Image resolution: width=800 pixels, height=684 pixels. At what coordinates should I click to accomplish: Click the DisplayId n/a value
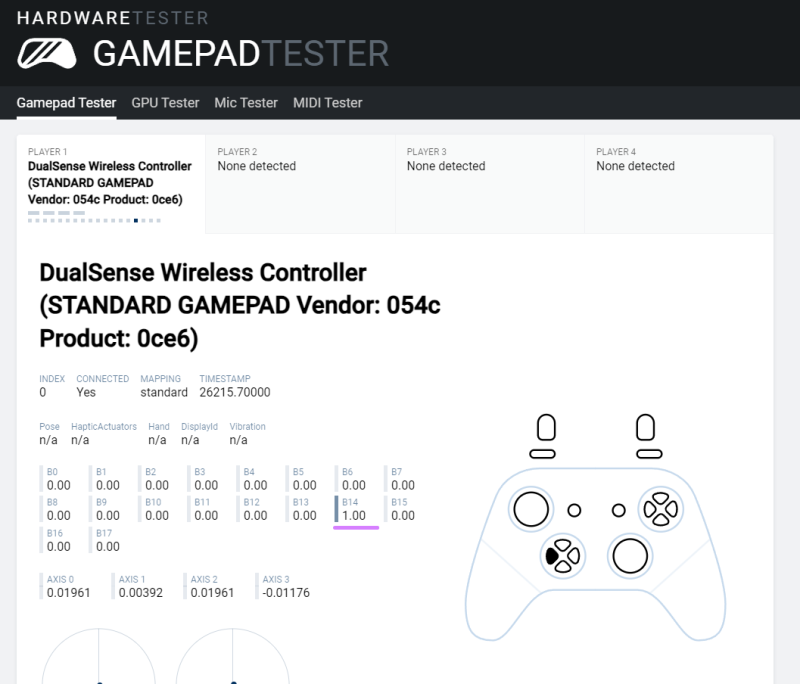190,440
